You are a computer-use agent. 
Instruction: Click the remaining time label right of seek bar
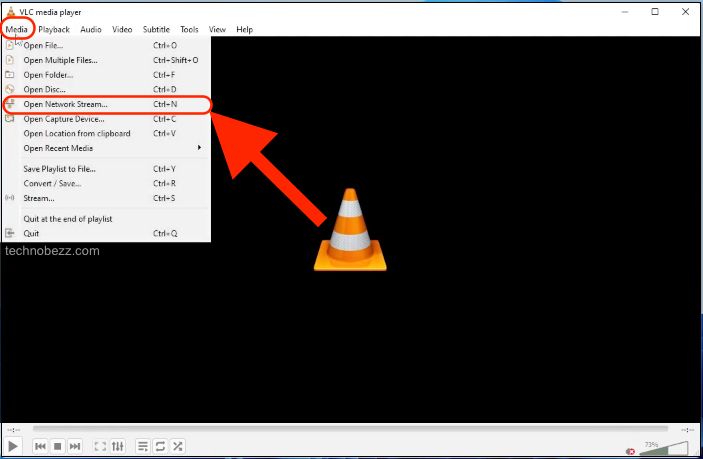pos(687,429)
